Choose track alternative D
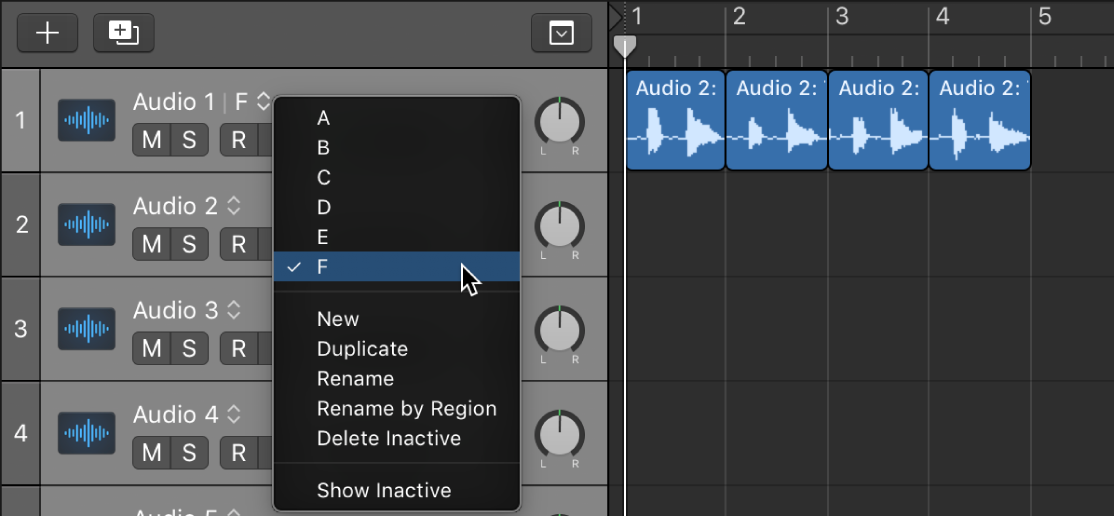 point(397,208)
